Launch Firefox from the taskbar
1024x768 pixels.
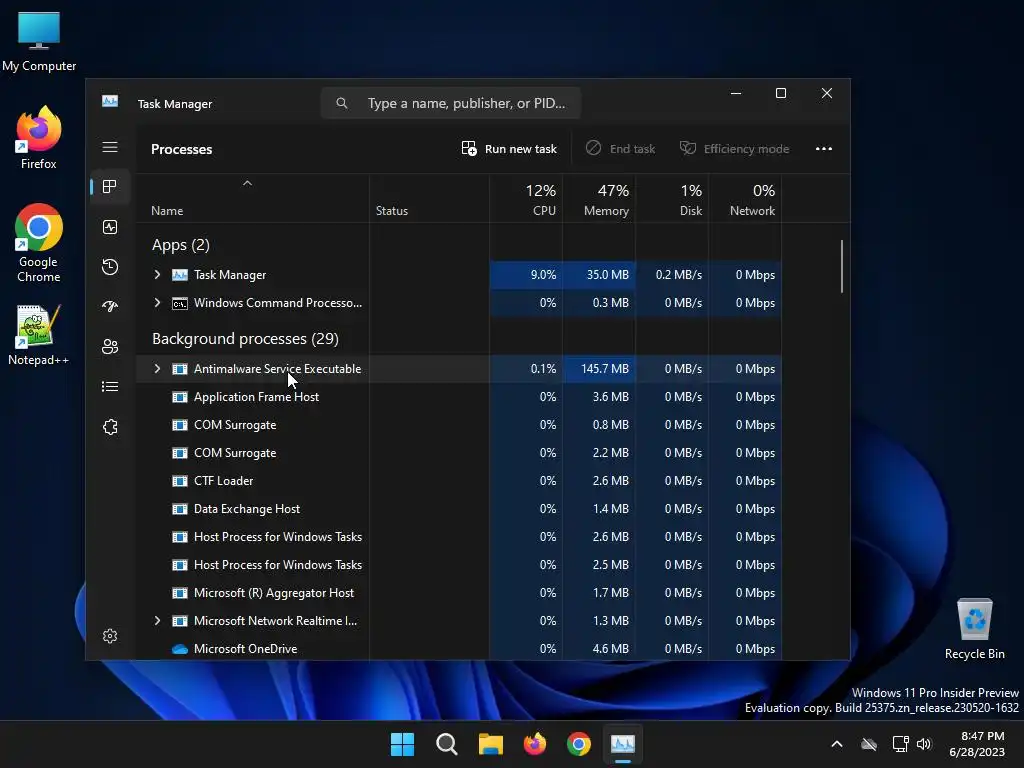pos(535,744)
